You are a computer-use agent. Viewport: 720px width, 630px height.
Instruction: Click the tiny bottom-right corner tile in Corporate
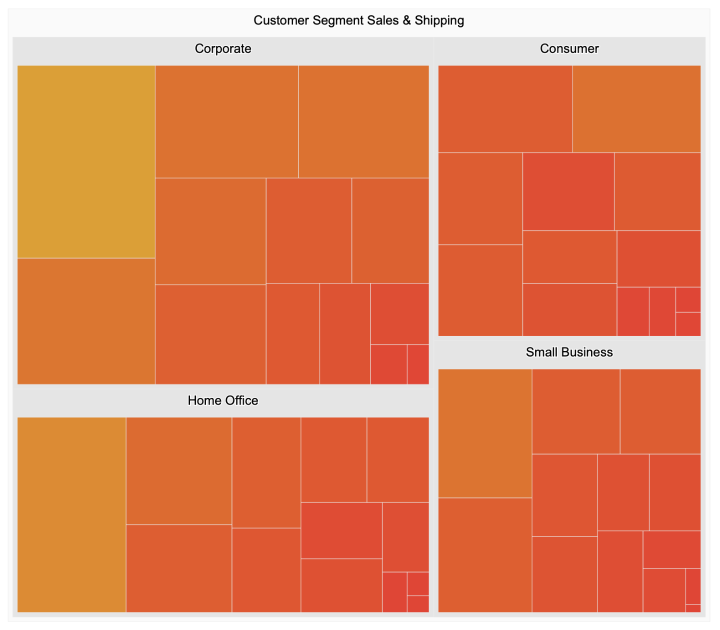click(x=418, y=364)
